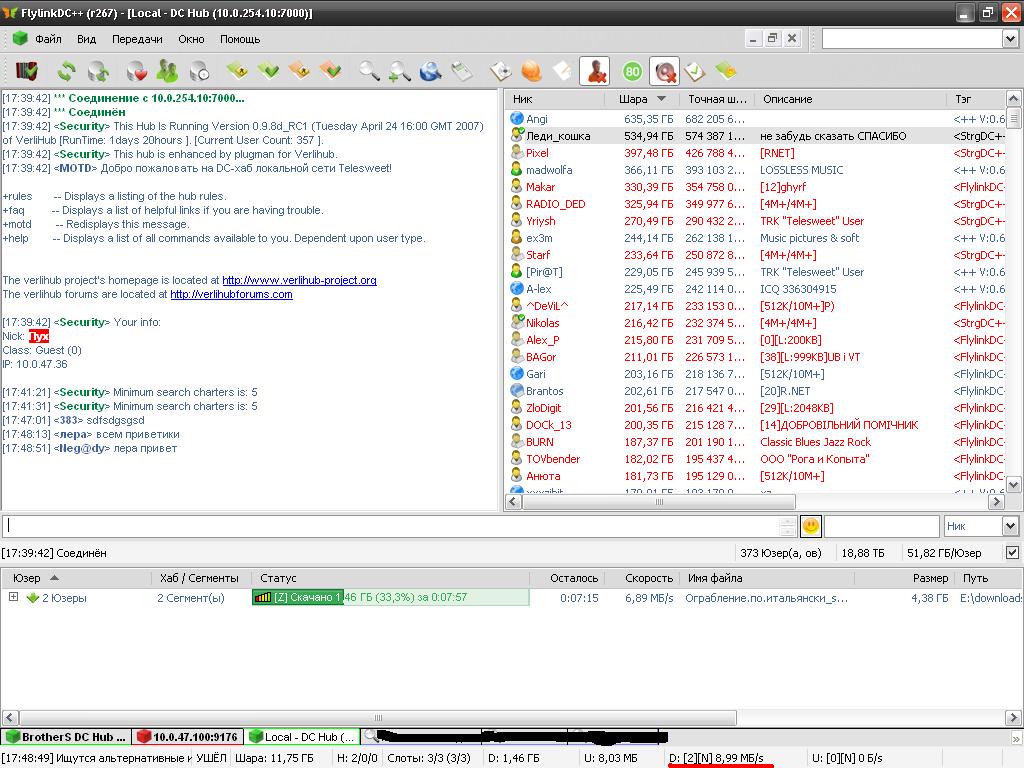Open the verlihub-project.org homepage link
This screenshot has height=768, width=1024.
click(x=299, y=280)
